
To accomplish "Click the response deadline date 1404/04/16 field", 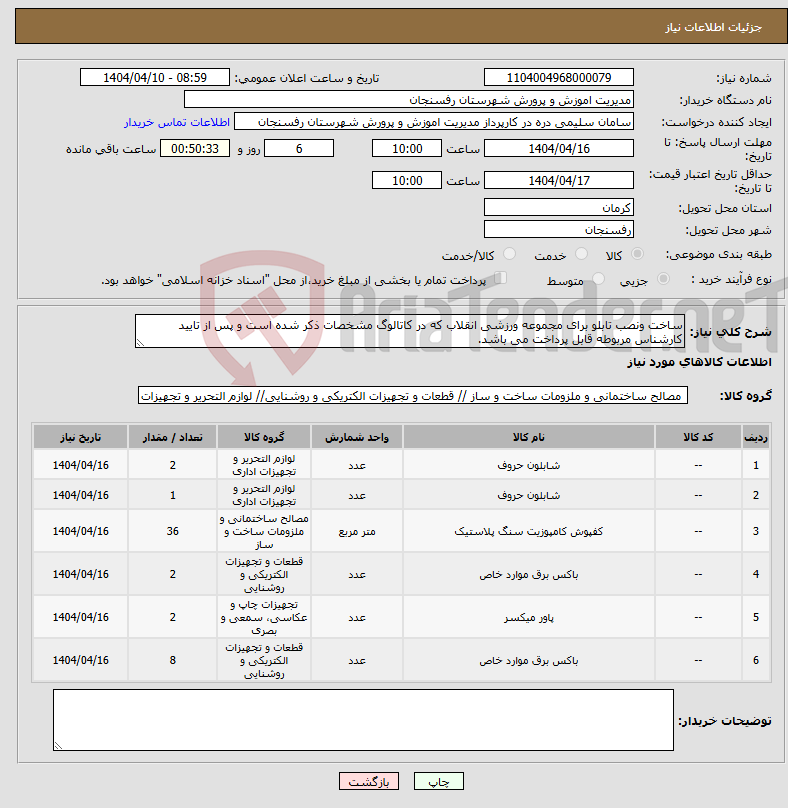I will pos(559,148).
